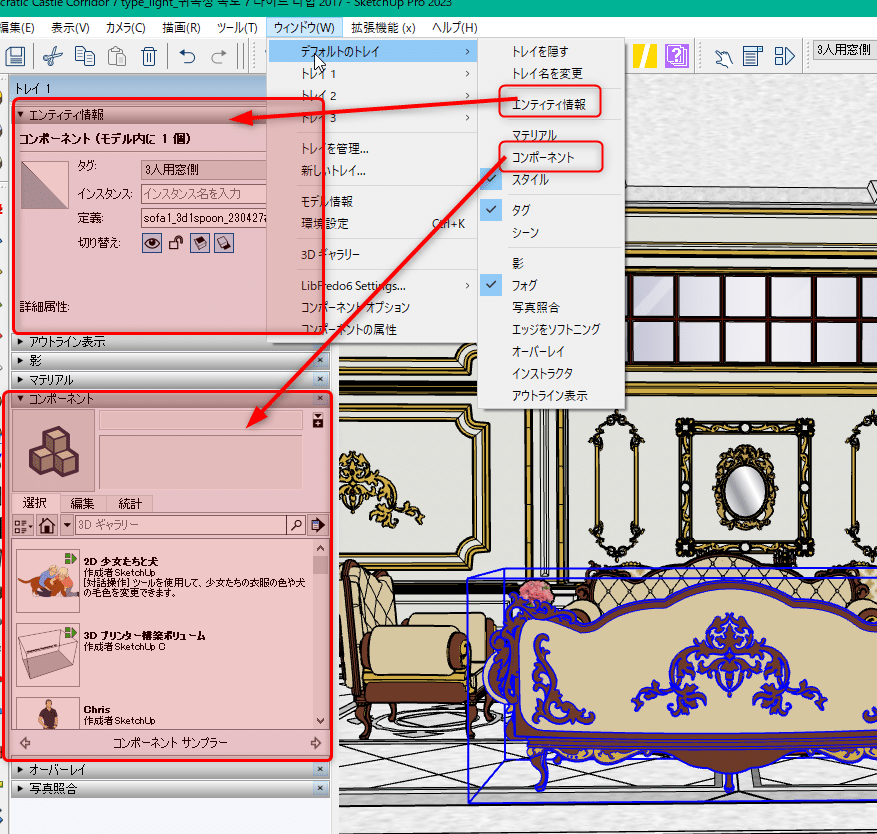Select the 2D 少女たちと犬 component thumbnail
This screenshot has width=877, height=834.
pyautogui.click(x=48, y=581)
